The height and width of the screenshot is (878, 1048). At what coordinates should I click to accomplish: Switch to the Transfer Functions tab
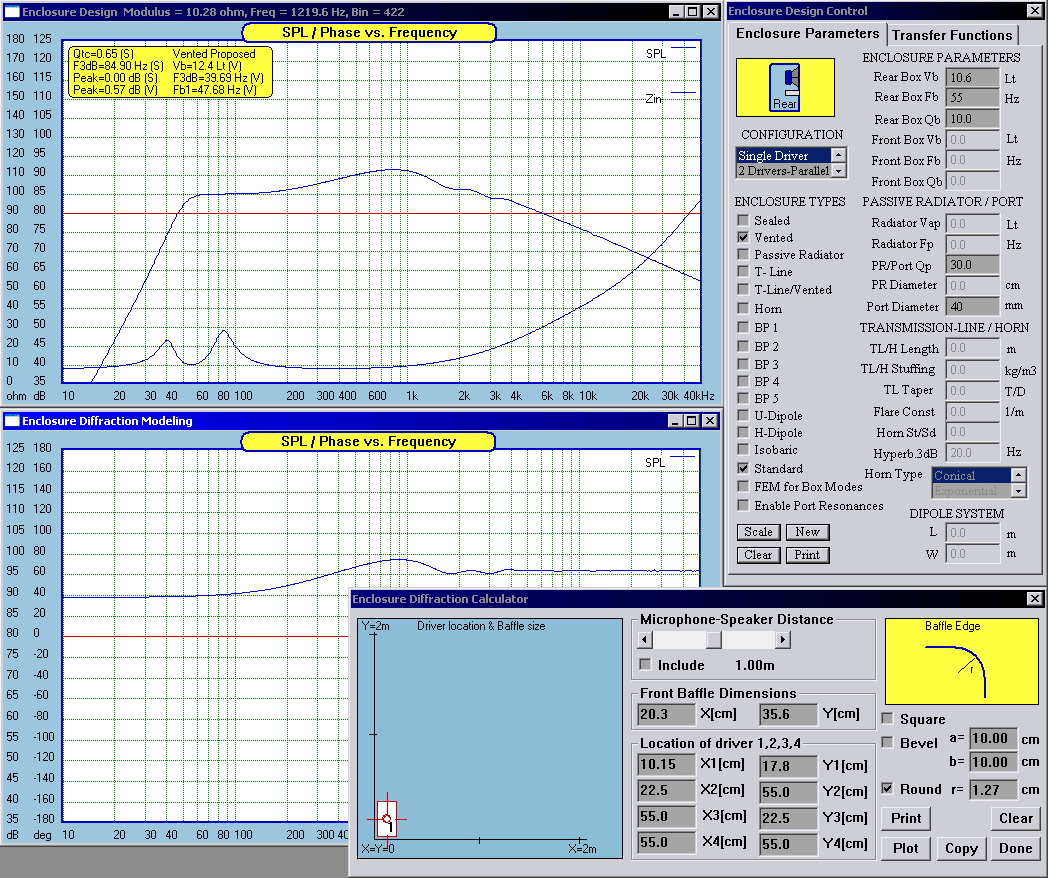tap(953, 35)
